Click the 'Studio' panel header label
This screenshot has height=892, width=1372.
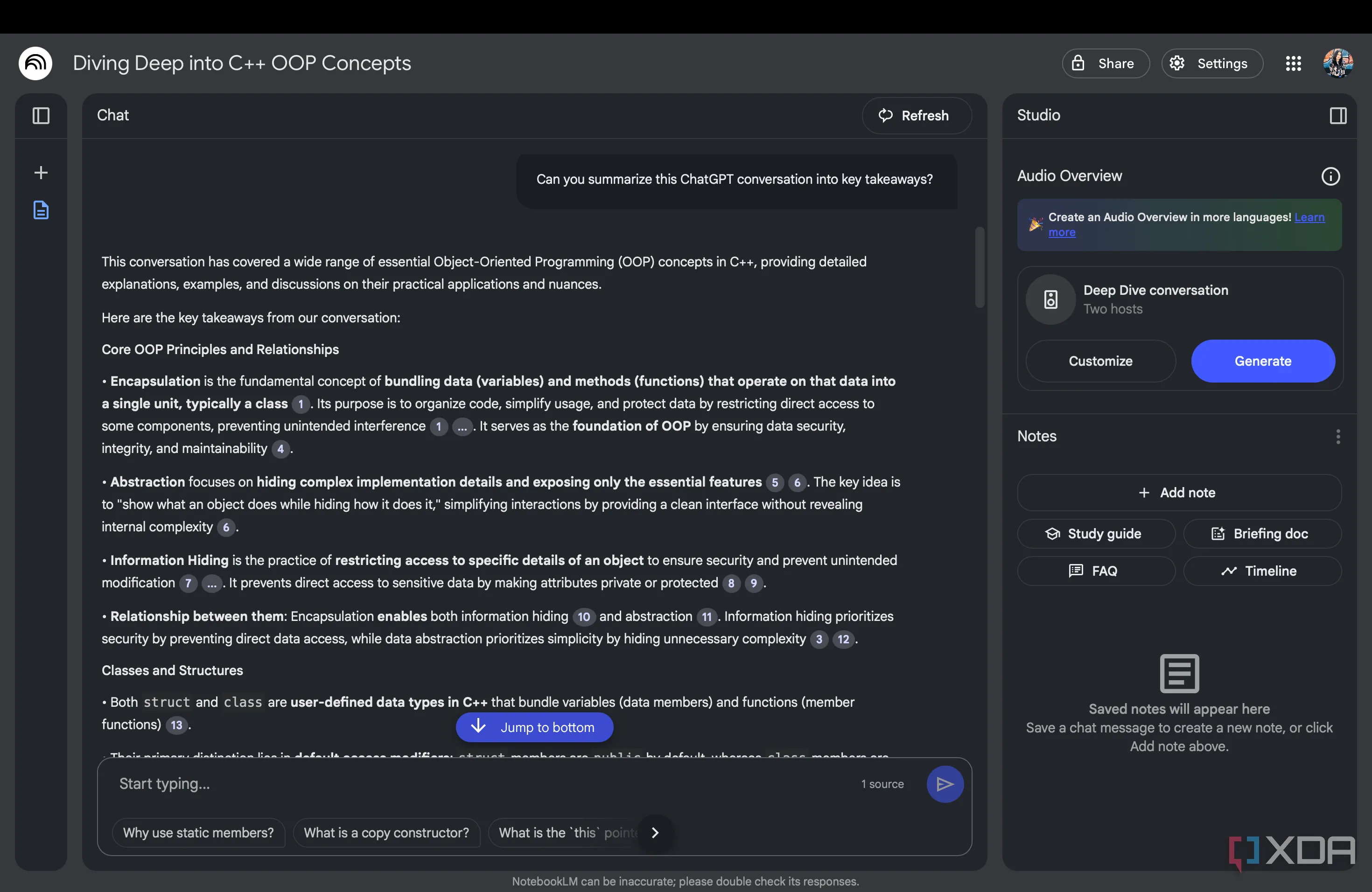(1038, 115)
